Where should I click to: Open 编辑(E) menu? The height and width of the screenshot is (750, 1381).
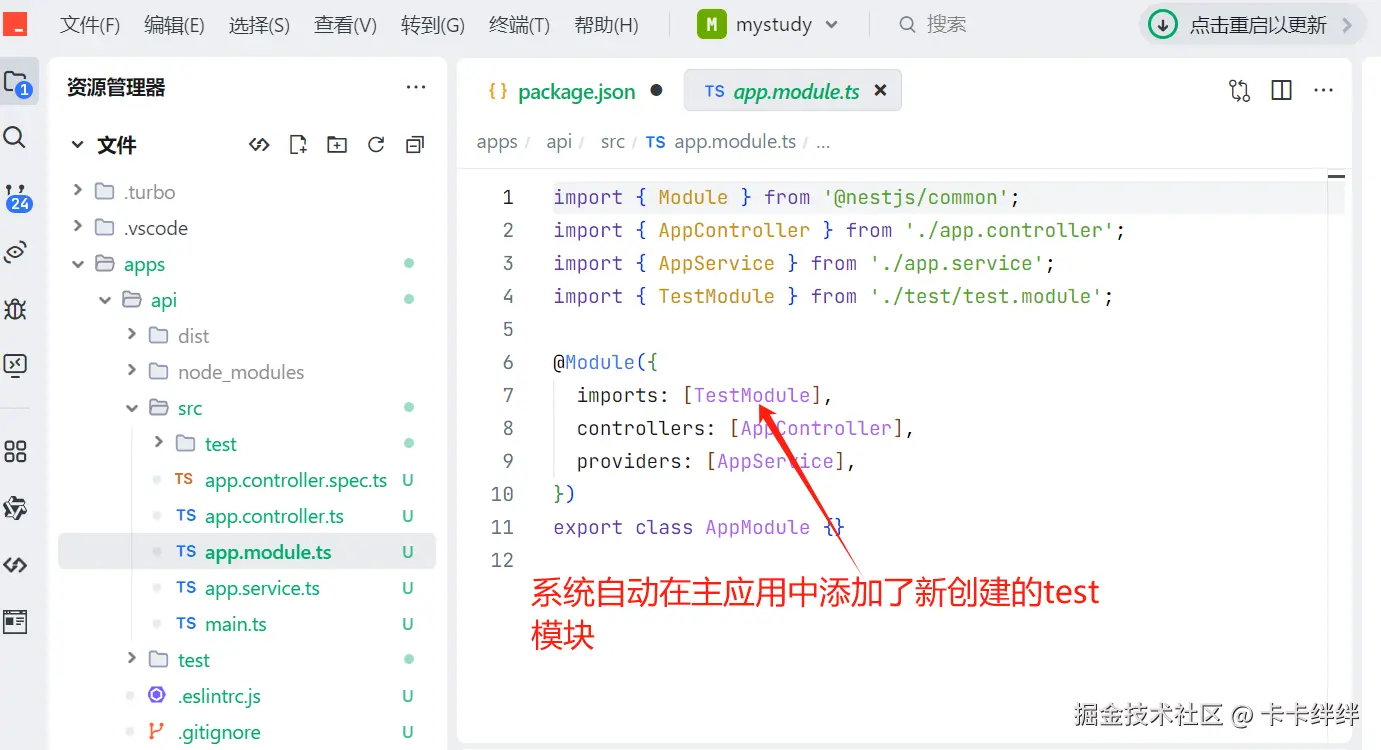point(174,25)
